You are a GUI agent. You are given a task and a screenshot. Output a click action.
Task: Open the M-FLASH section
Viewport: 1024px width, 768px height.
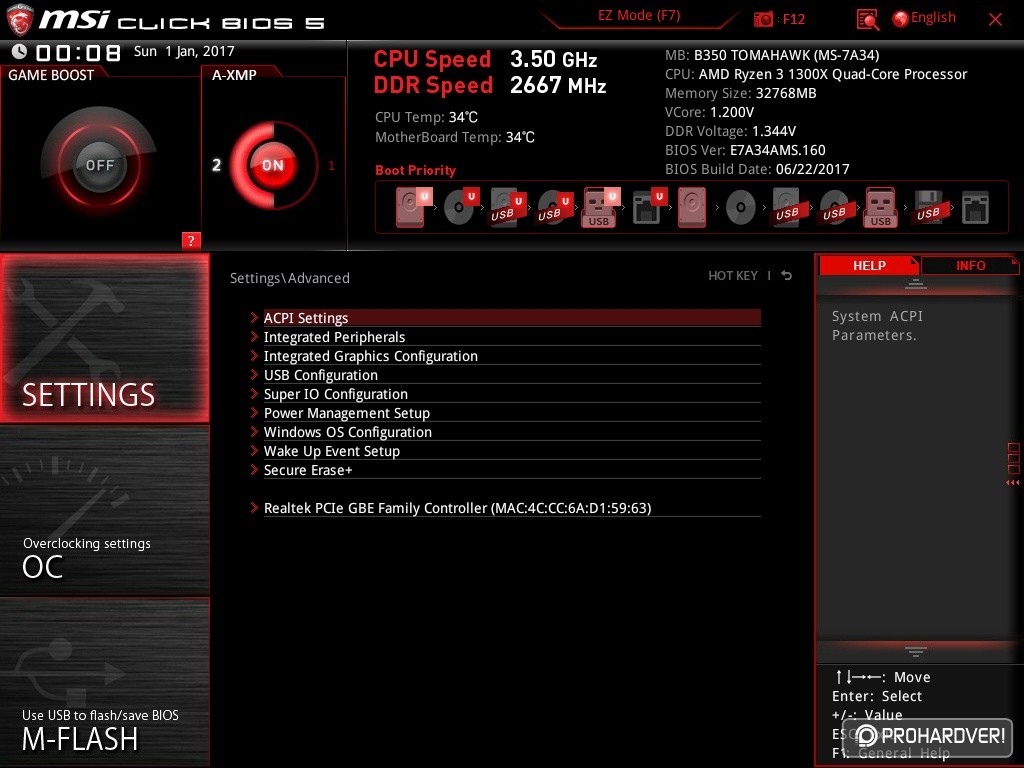pyautogui.click(x=104, y=681)
